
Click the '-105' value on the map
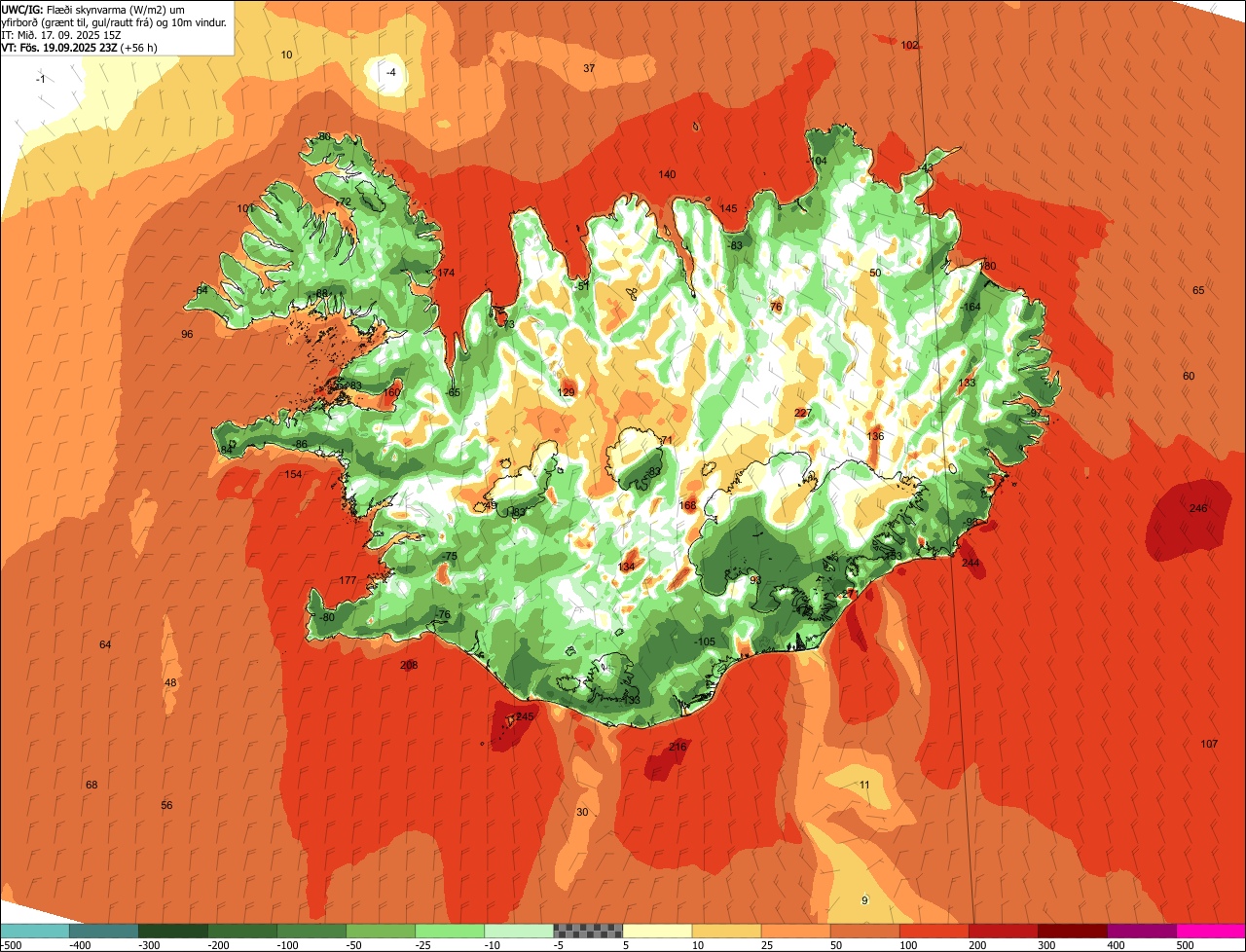[705, 641]
